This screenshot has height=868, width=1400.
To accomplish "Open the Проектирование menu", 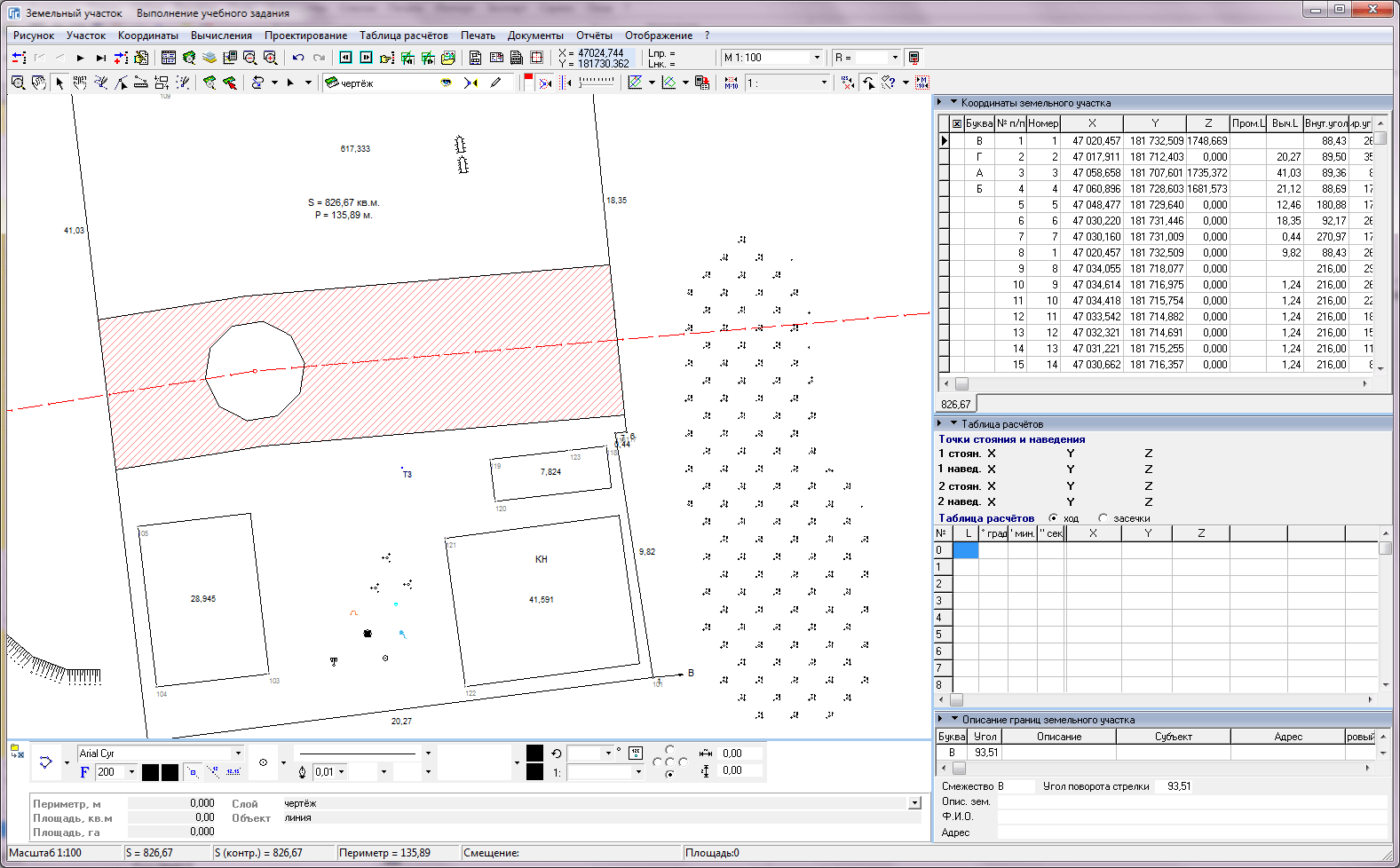I will click(x=305, y=36).
